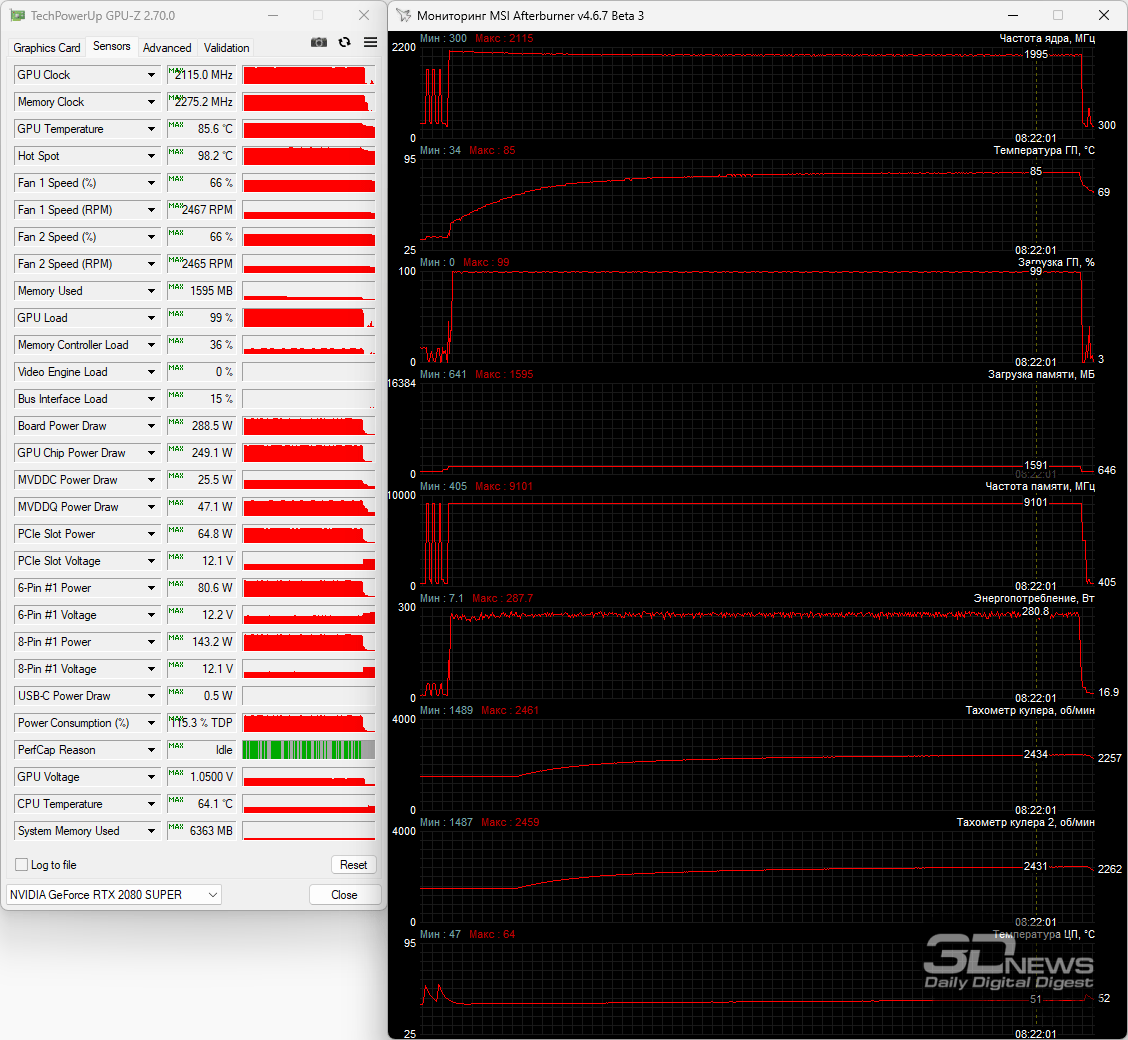This screenshot has height=1040, width=1128.
Task: Expand the GPU Temperature sensor dropdown
Action: pyautogui.click(x=151, y=129)
